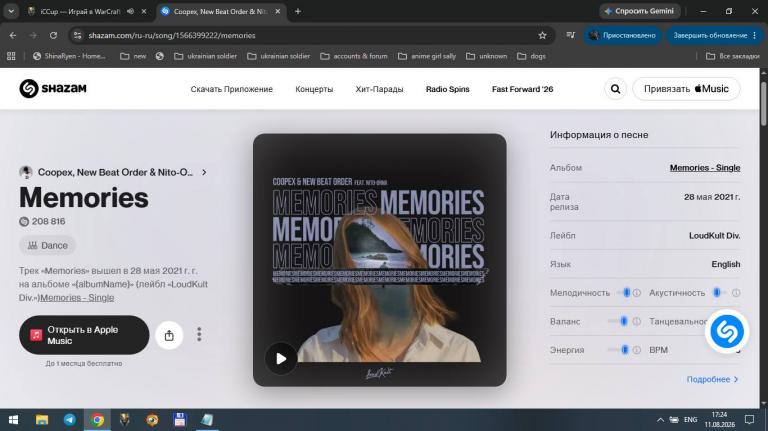This screenshot has height=431, width=768.
Task: Open the media control toolbar icon
Action: coord(571,35)
